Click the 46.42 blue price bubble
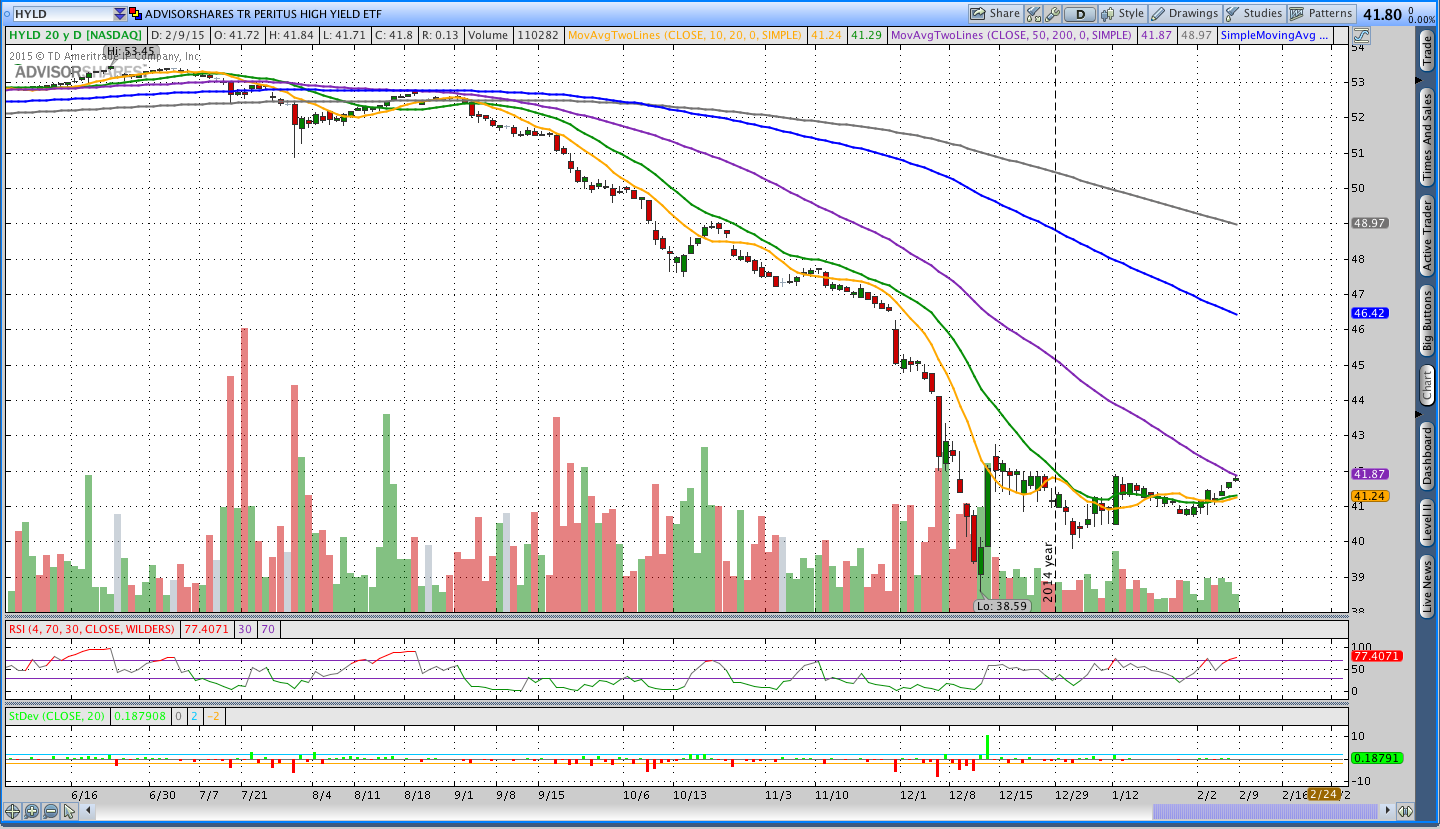 coord(1369,313)
